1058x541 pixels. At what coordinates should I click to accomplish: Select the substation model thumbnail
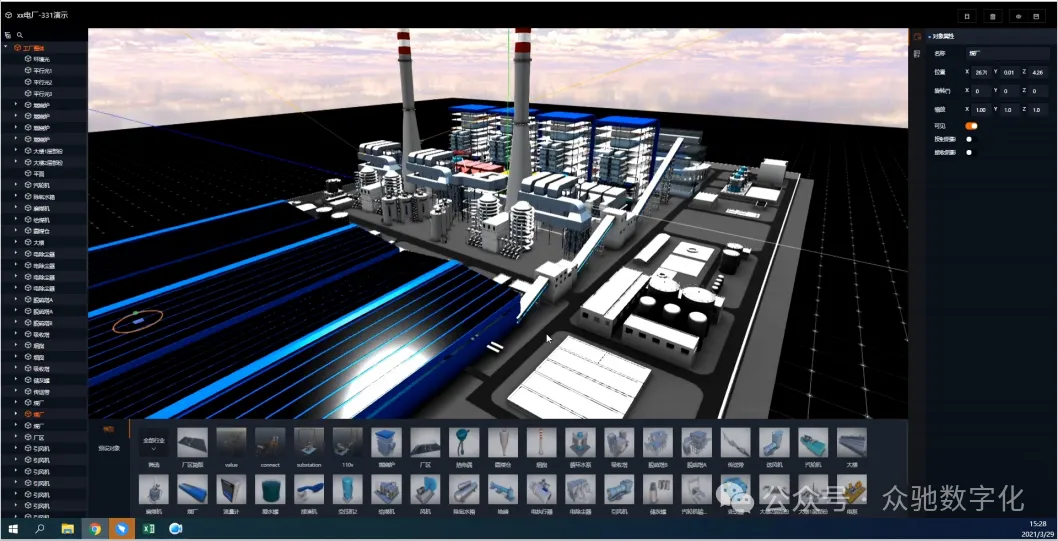(308, 443)
